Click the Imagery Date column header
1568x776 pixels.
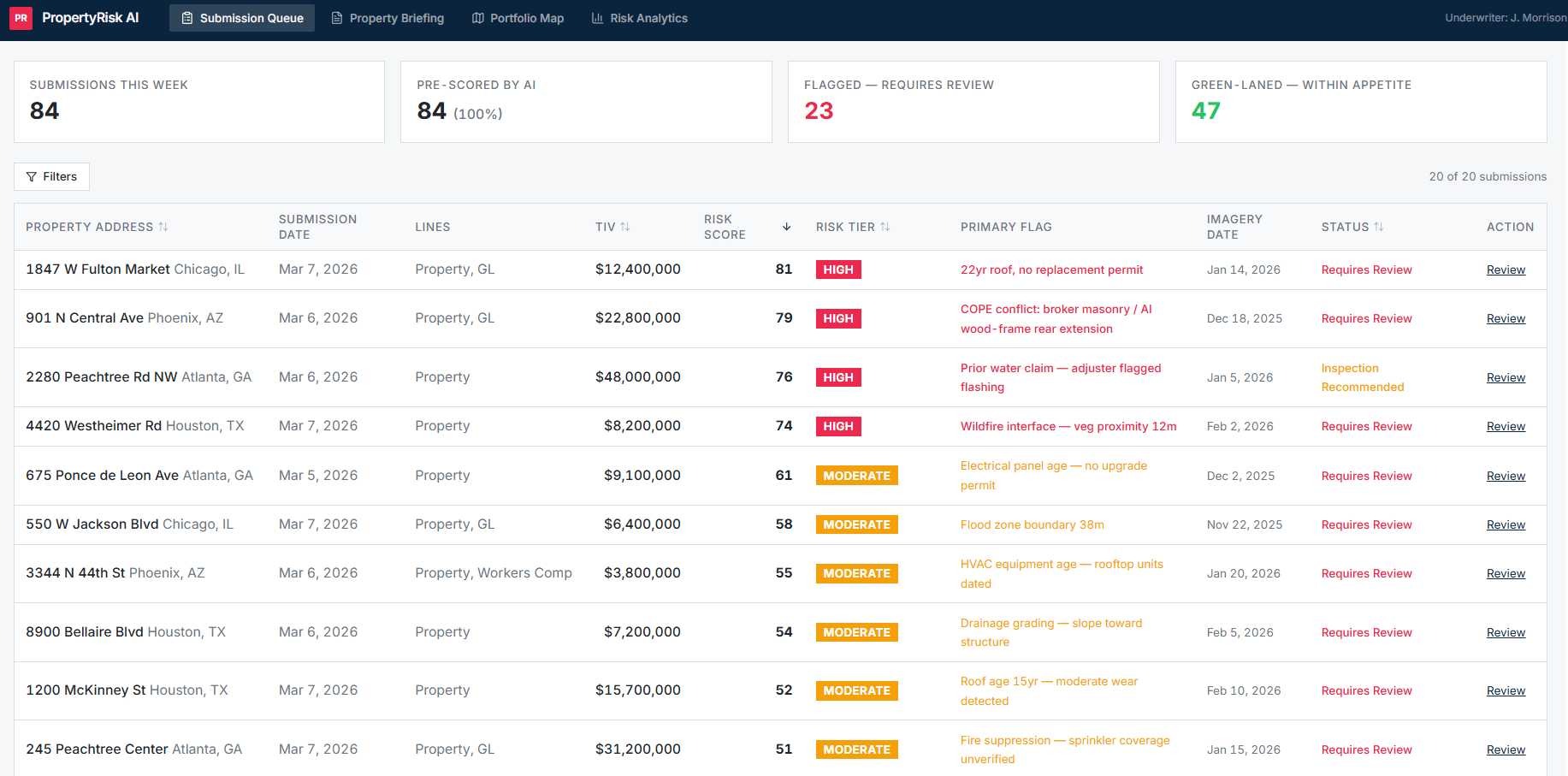click(x=1234, y=227)
